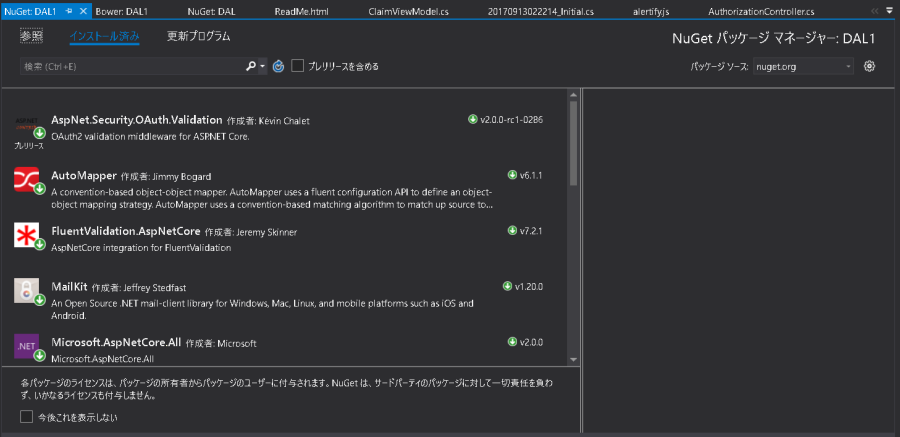Select the MailKit package name
Screen dimensions: 900x437
pos(69,287)
